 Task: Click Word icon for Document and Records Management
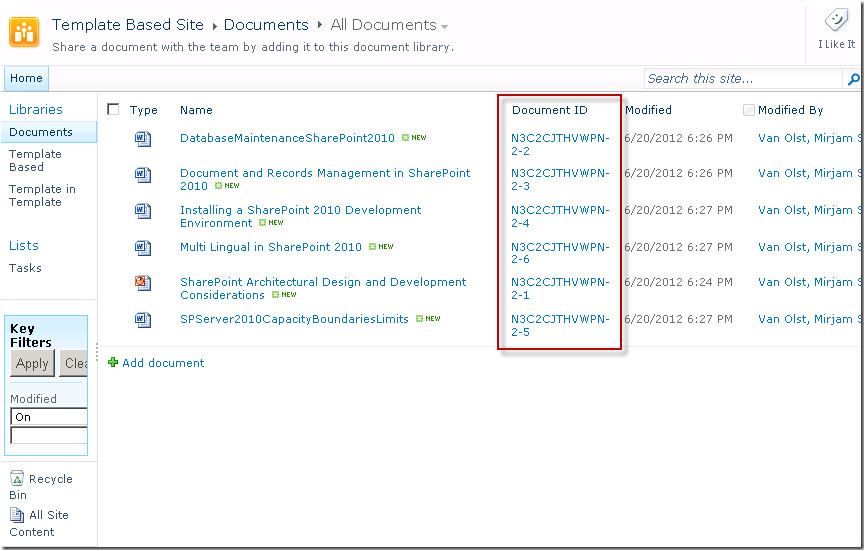pos(143,175)
